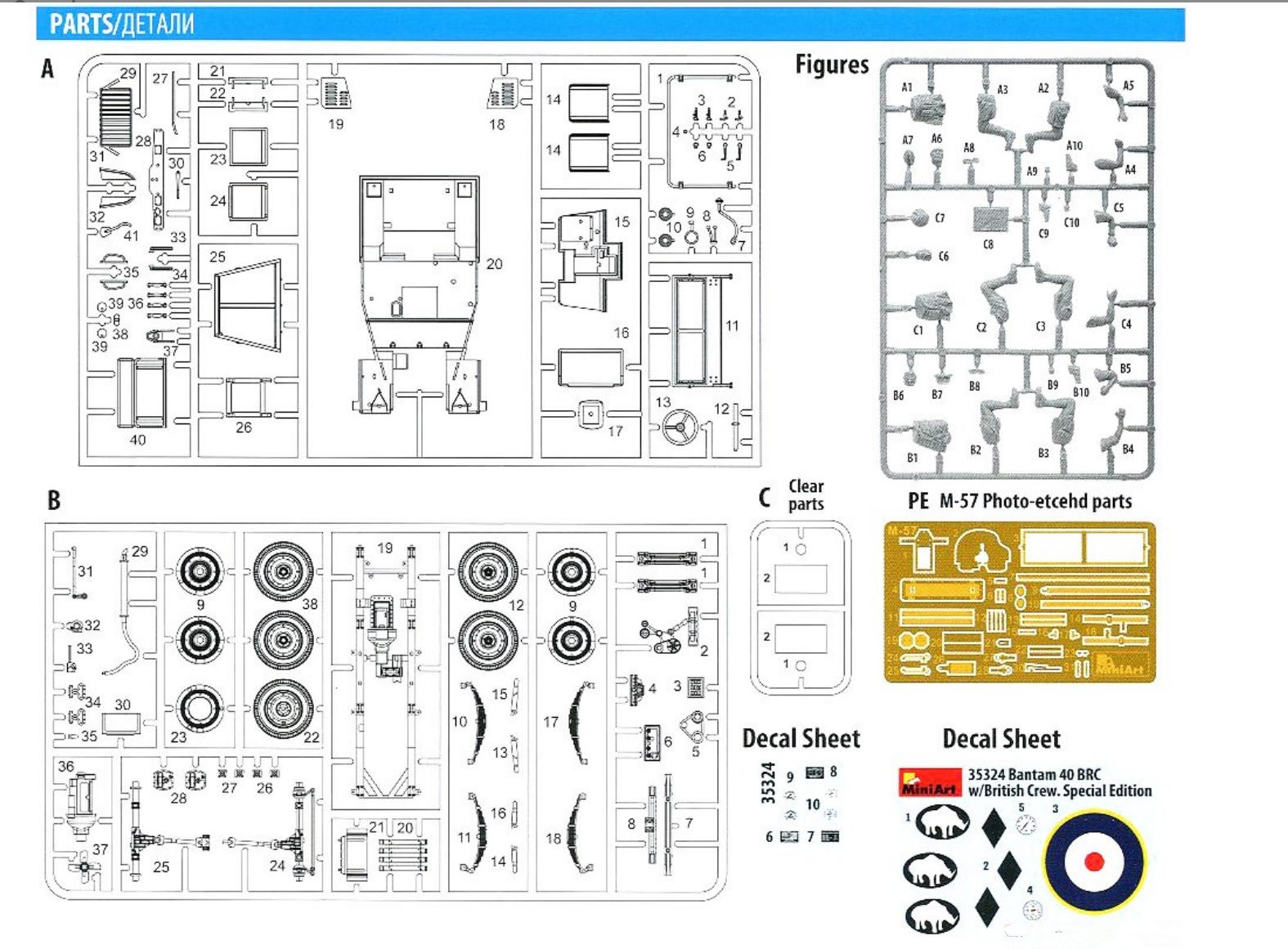Select leaf spring part 18 on sprue B
1288x949 pixels.
click(x=580, y=832)
